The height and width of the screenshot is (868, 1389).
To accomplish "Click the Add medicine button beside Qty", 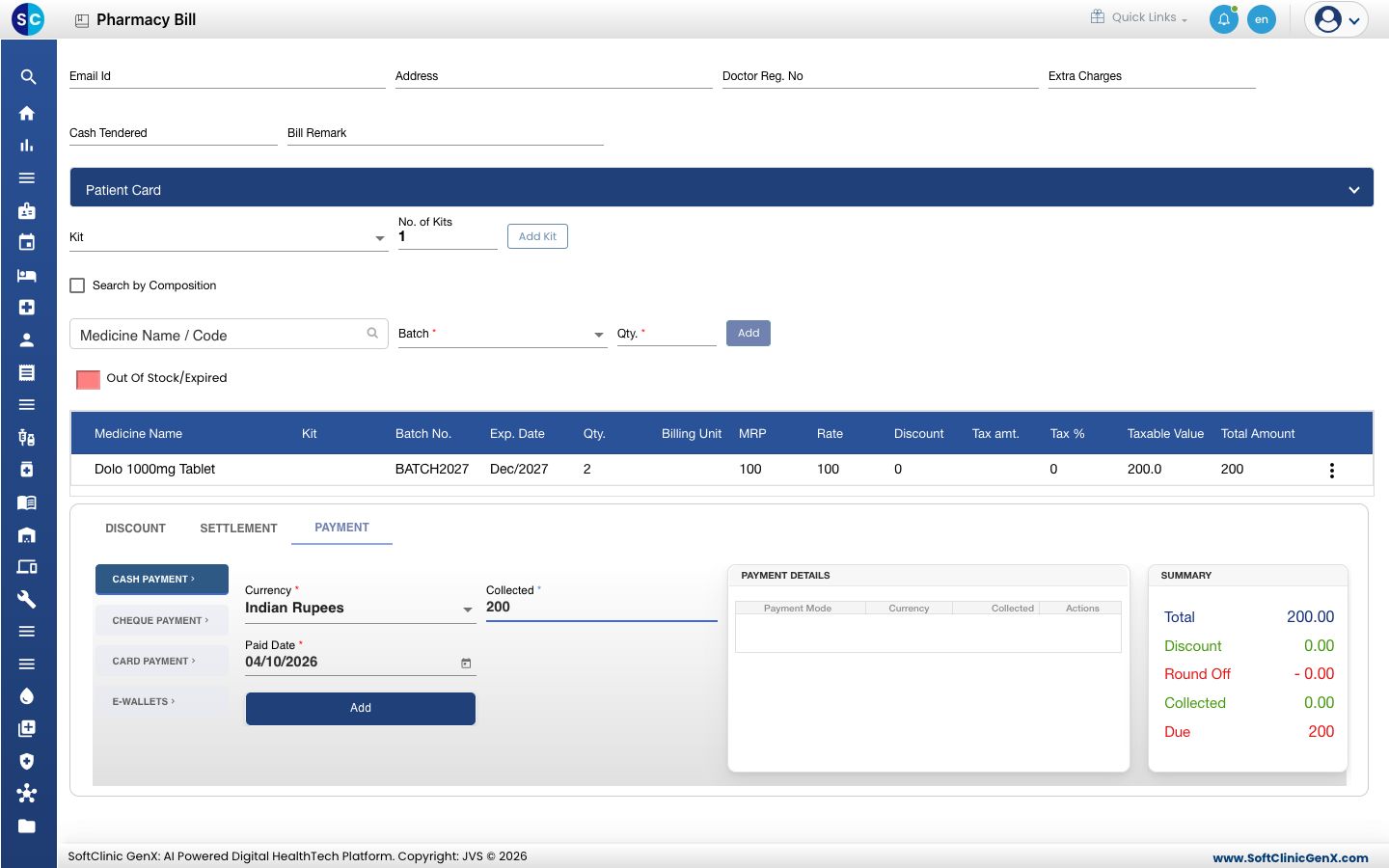I will click(749, 333).
